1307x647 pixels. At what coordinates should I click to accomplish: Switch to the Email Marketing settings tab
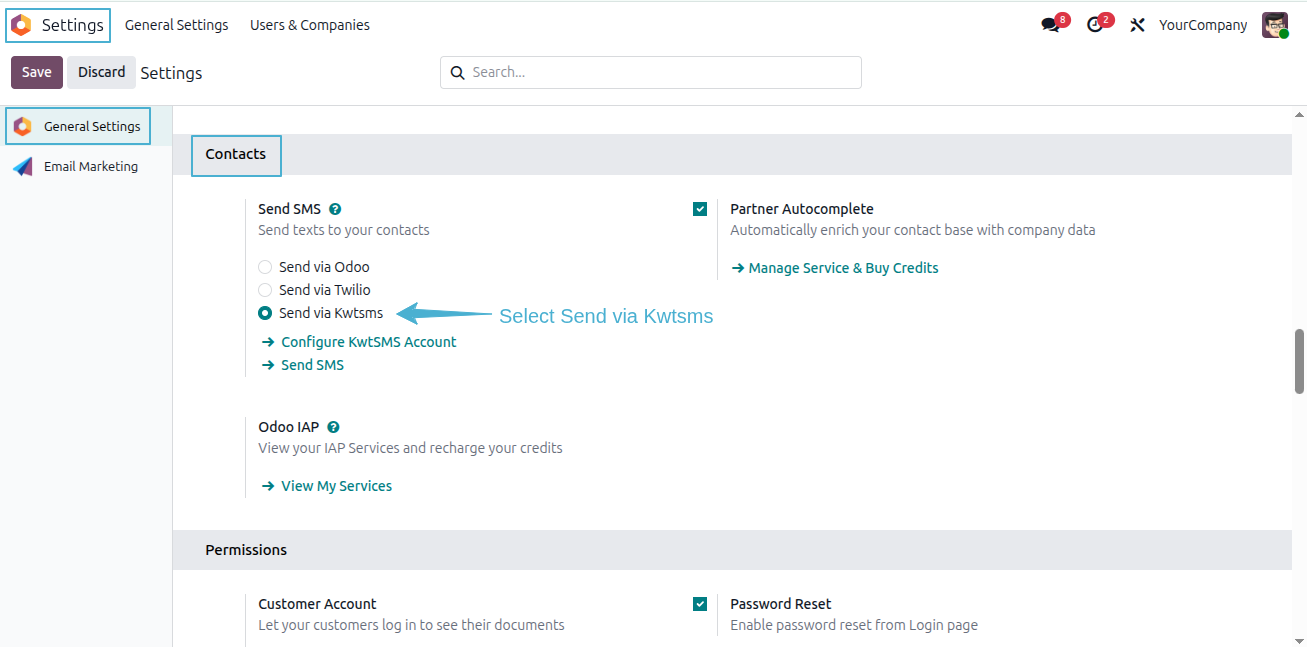86,167
